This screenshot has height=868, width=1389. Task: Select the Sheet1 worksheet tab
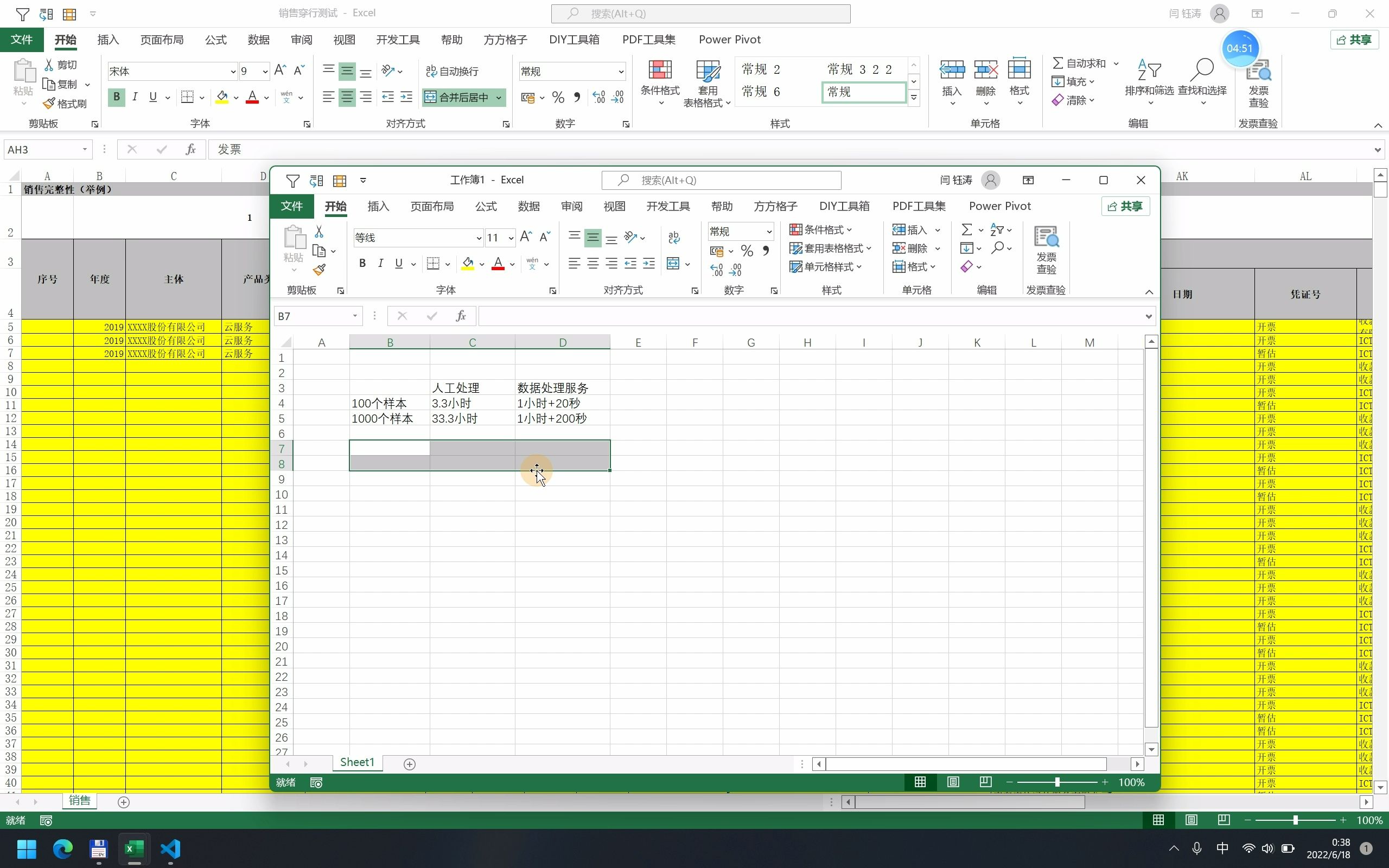point(357,762)
